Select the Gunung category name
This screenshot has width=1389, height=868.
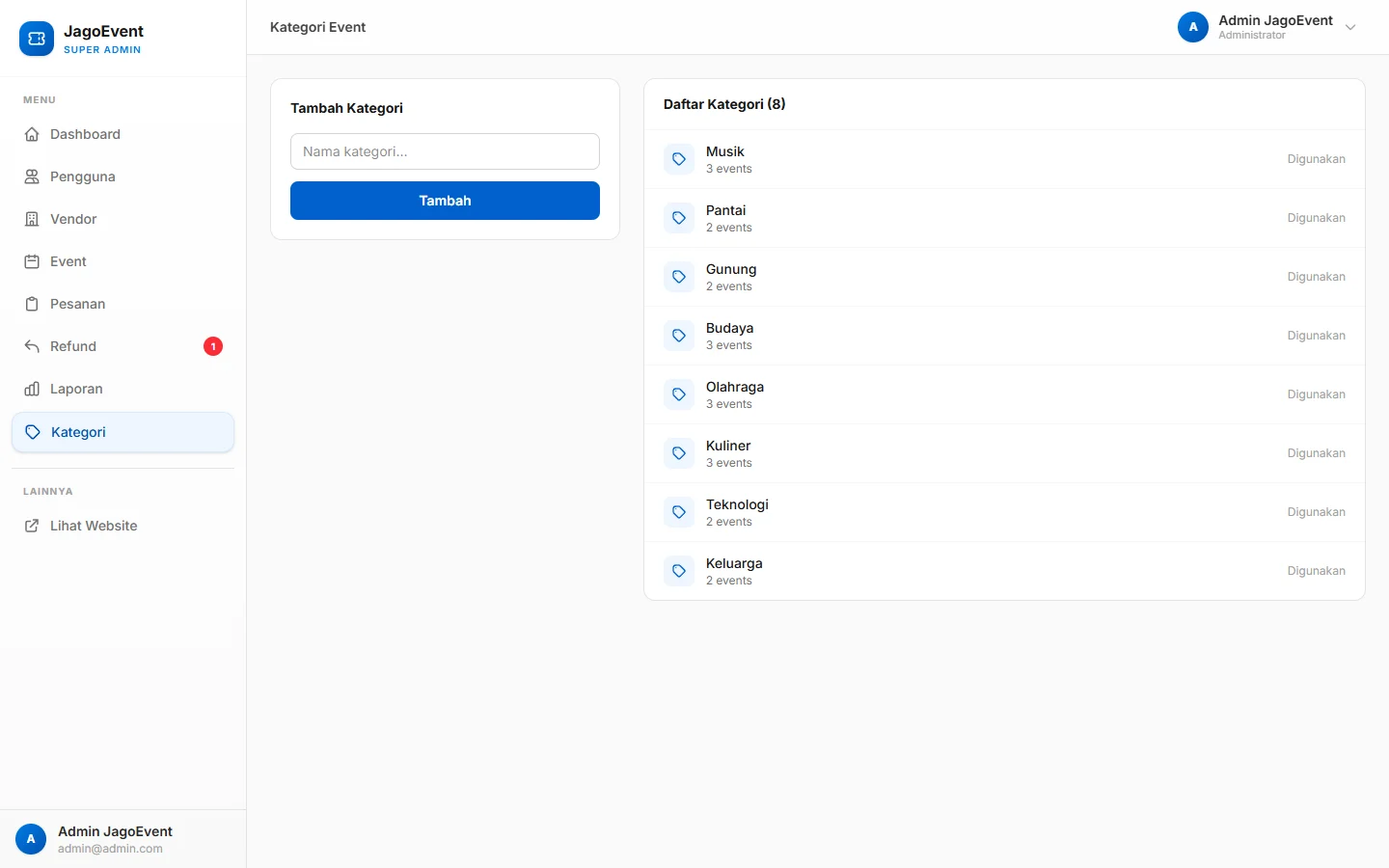click(731, 269)
